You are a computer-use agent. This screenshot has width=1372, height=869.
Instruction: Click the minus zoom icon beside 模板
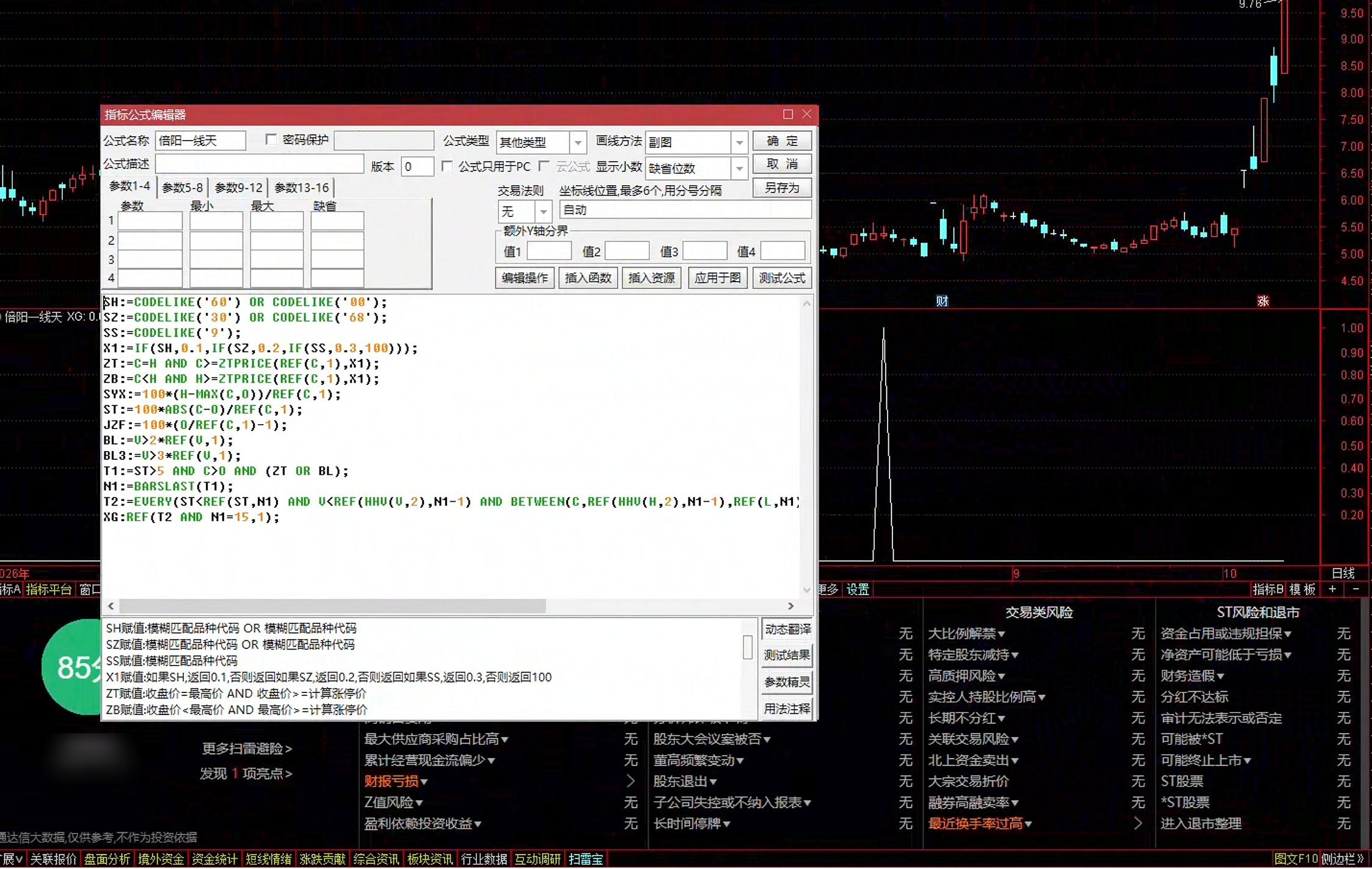coord(1356,589)
